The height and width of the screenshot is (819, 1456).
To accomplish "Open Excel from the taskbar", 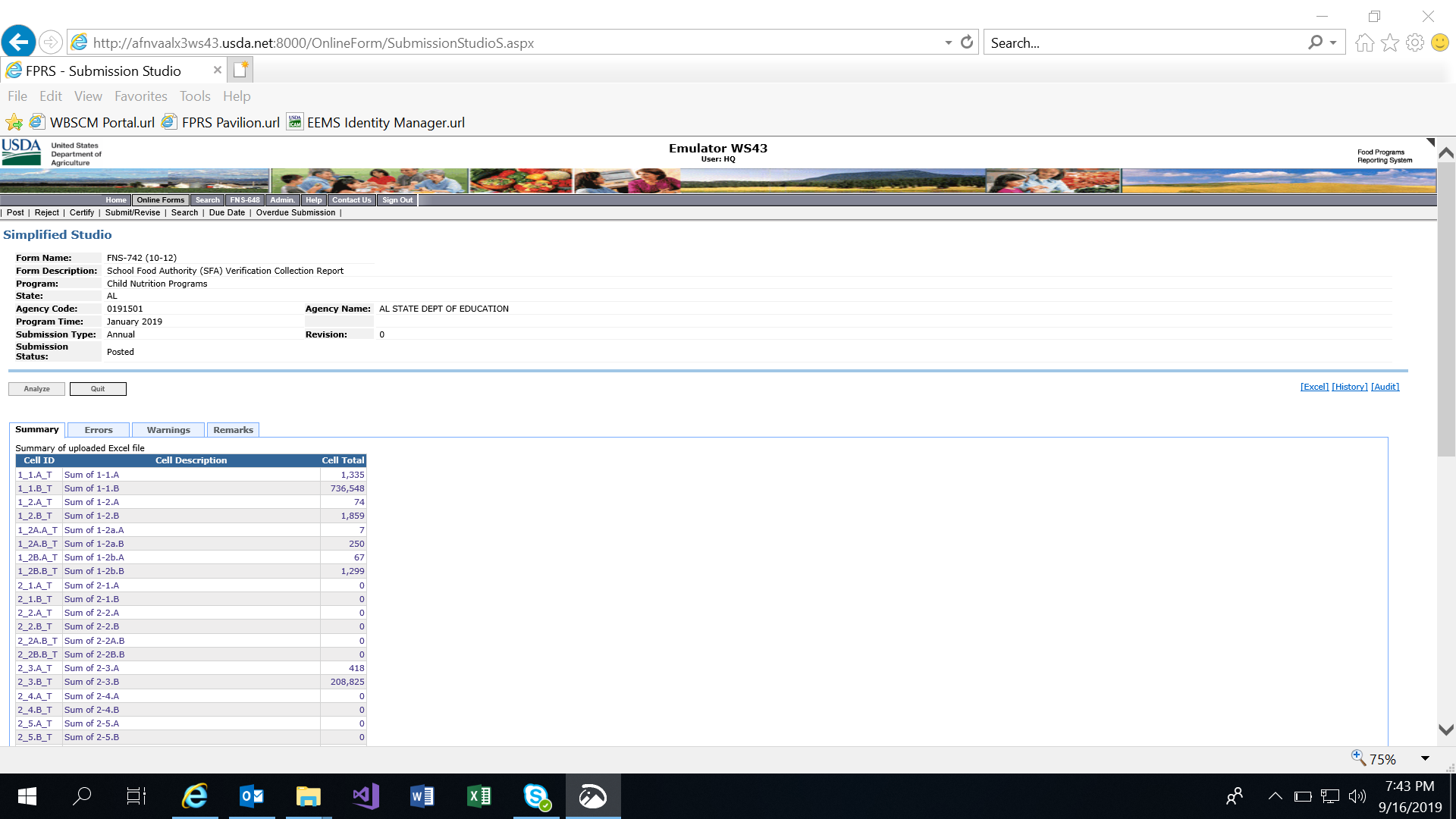I will pos(479,795).
